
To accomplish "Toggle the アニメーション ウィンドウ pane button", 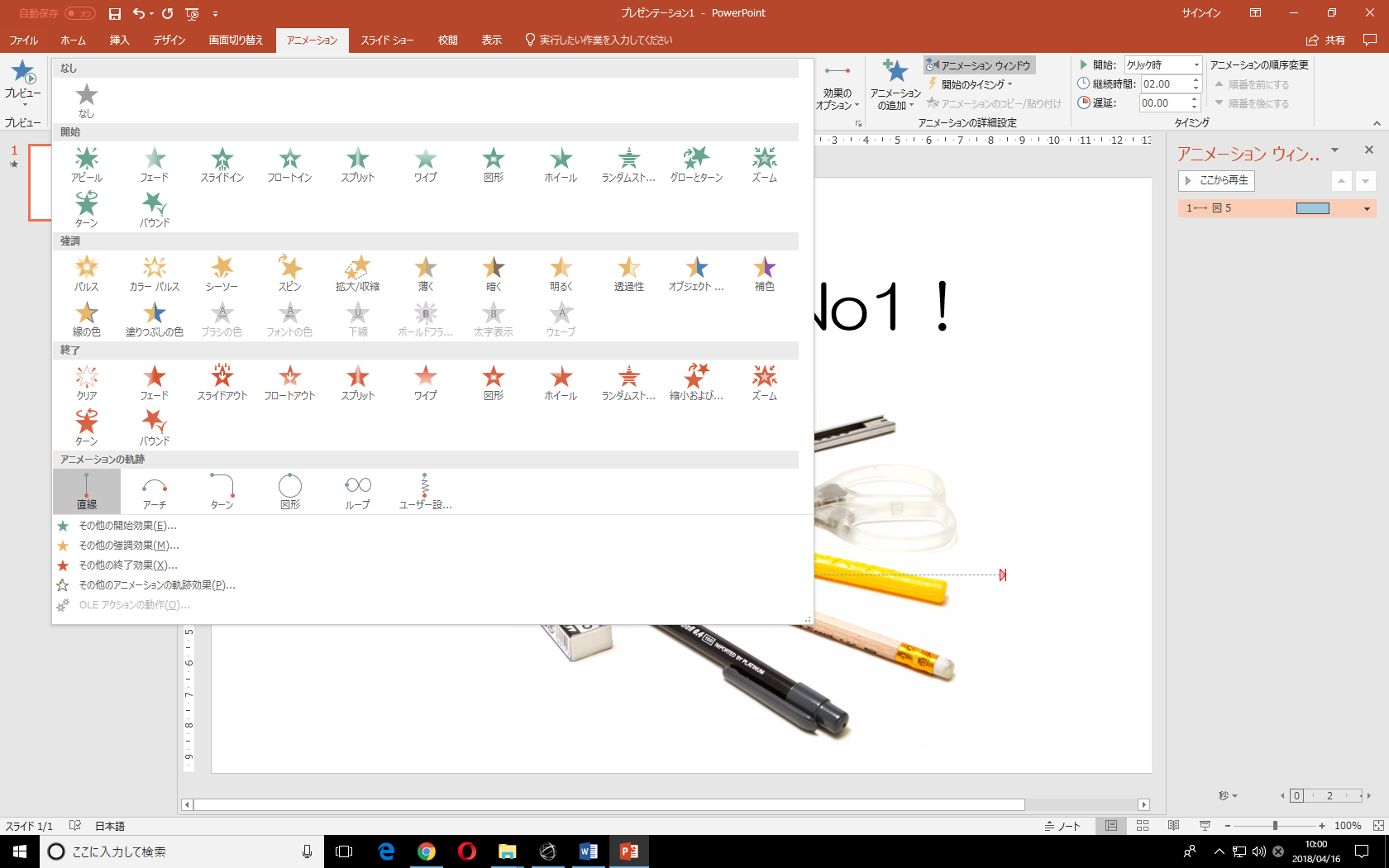I will pos(980,65).
